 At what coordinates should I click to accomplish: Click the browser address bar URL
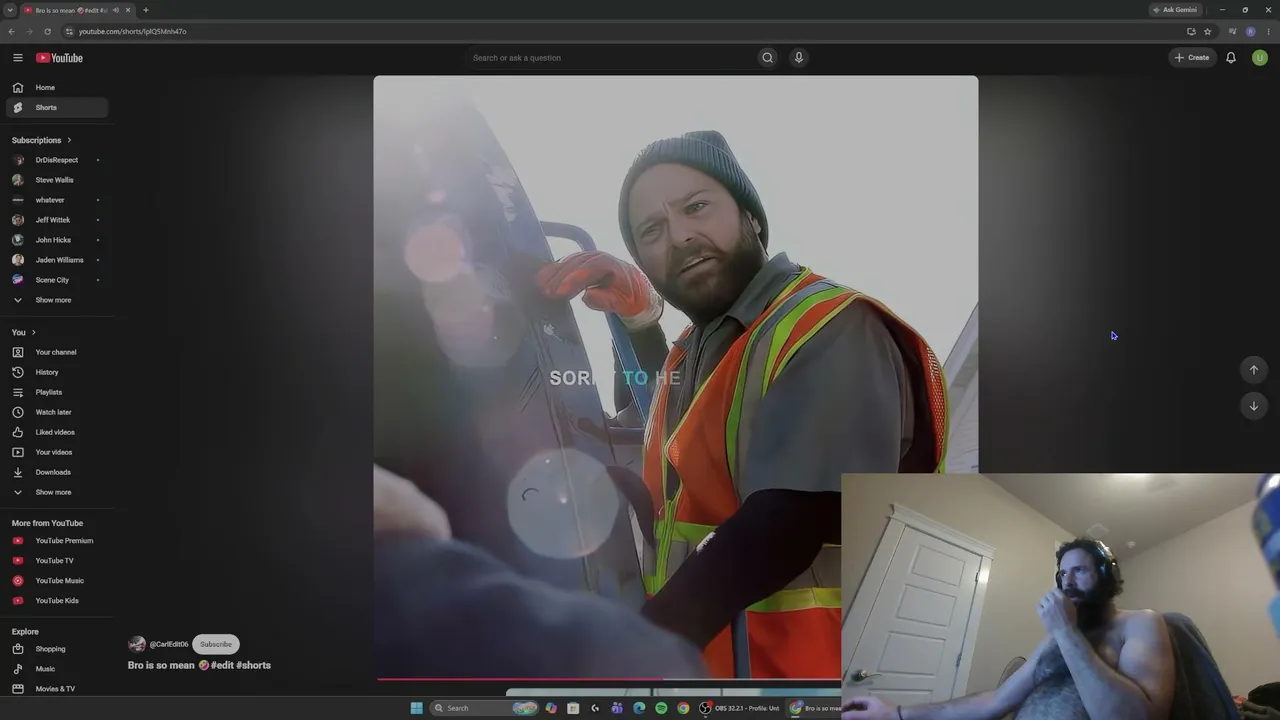click(133, 31)
